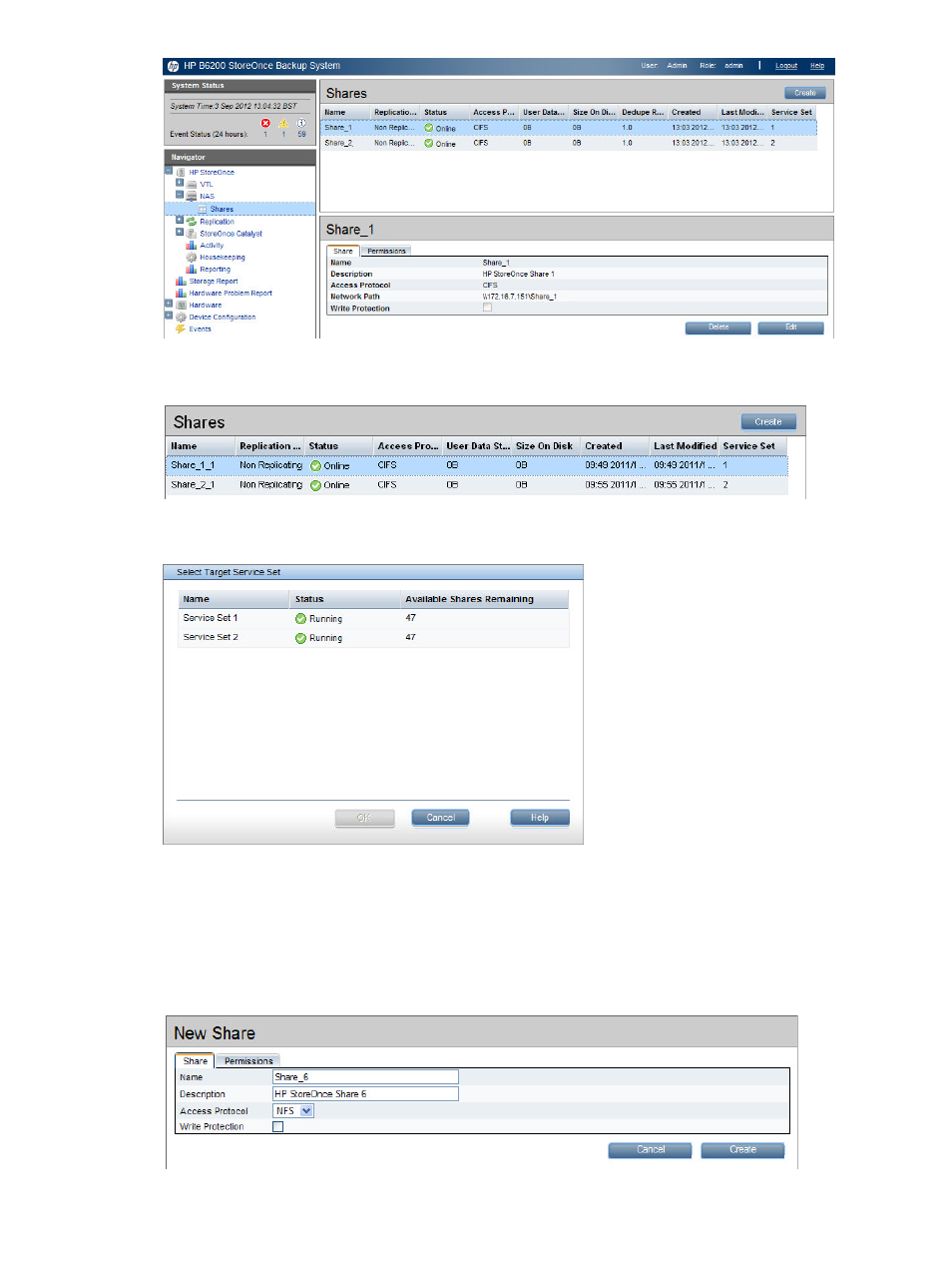952x1268 pixels.
Task: Switch to Permissions tab under Share_1
Action: coord(386,251)
